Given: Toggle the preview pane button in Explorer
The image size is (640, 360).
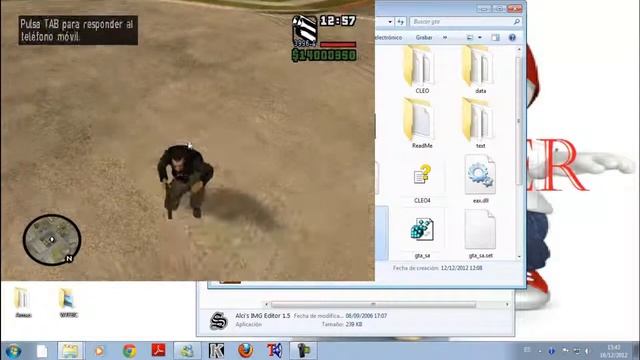Looking at the screenshot, I should (x=496, y=38).
